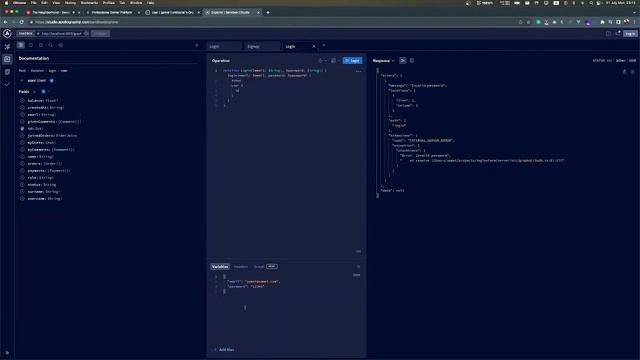Screen dimensions: 640x360
Task: Click the Root breadcrumb link
Action: click(x=22, y=71)
